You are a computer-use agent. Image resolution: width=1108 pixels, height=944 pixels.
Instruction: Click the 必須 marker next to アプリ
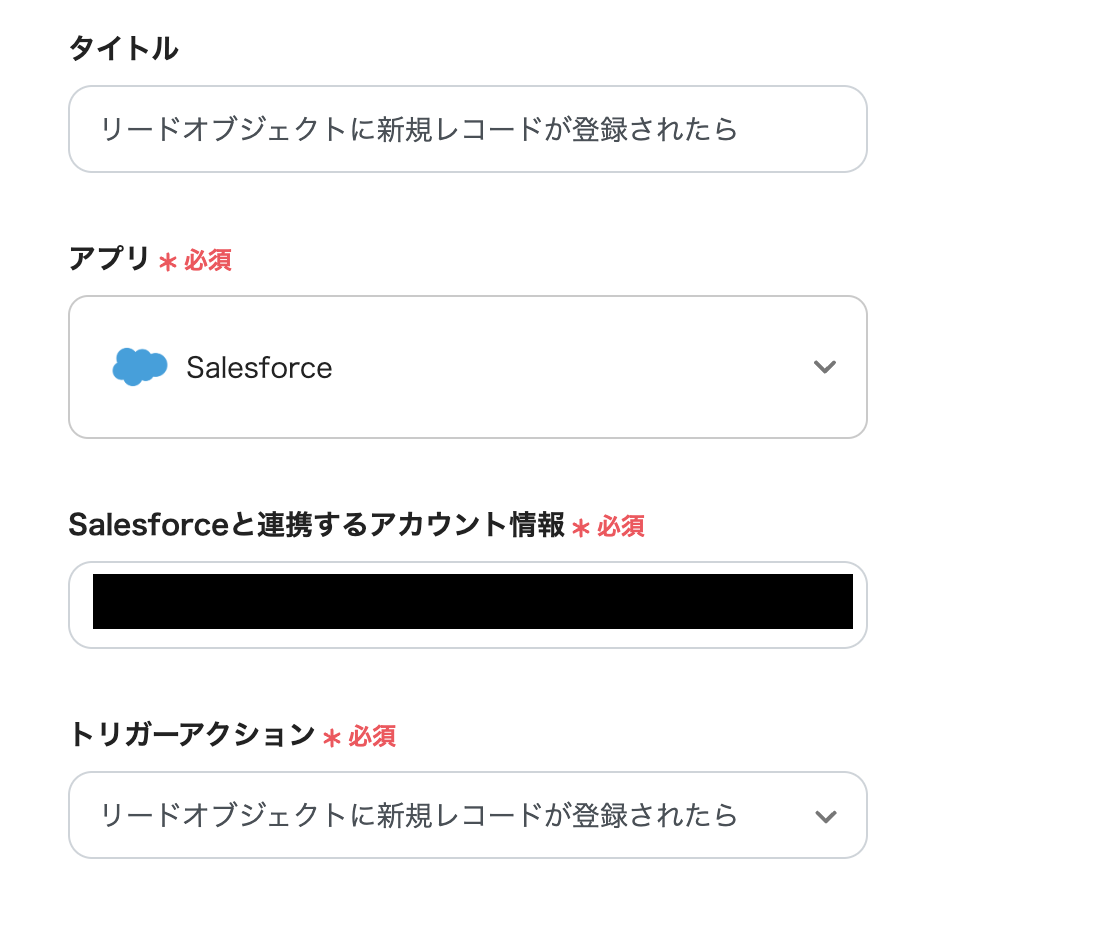point(208,261)
